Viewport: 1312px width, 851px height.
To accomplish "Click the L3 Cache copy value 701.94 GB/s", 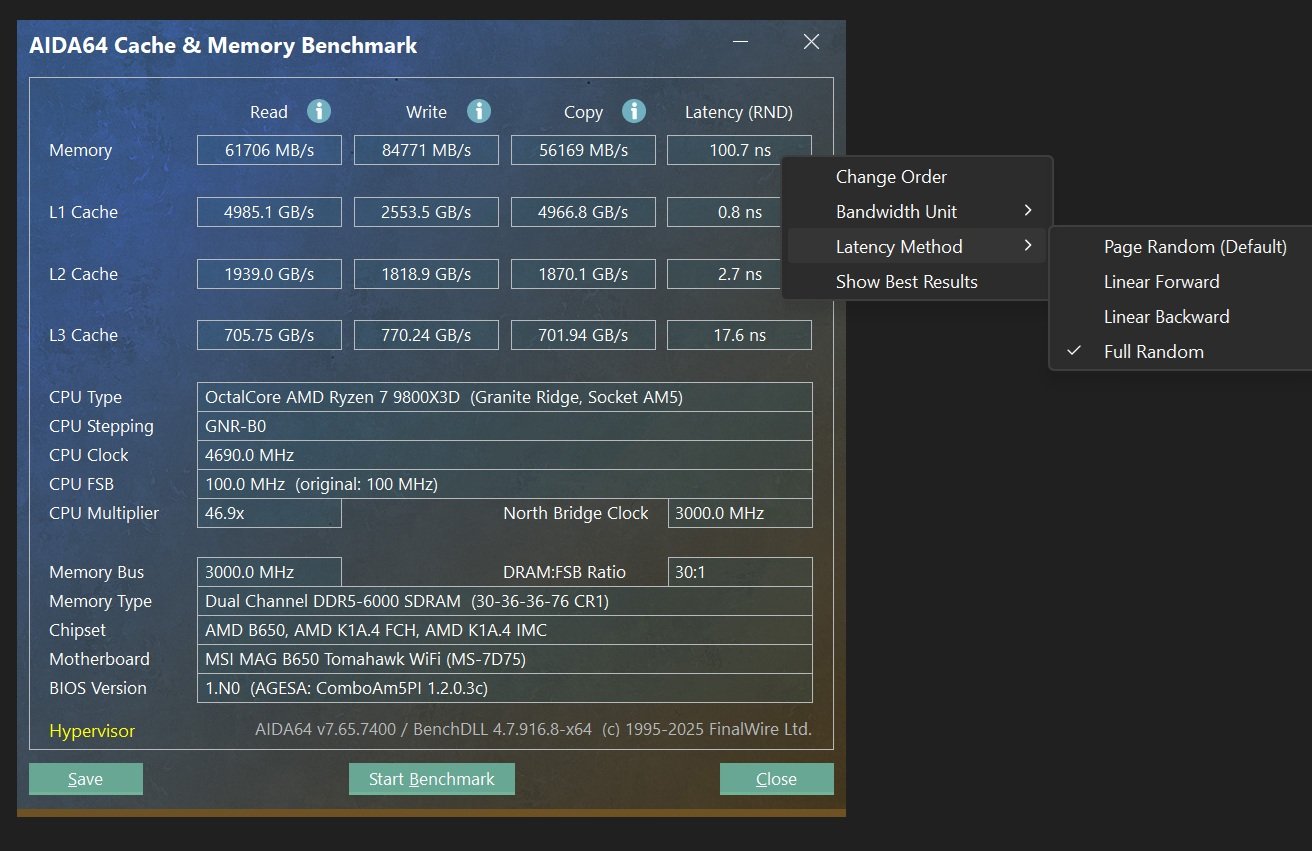I will 583,335.
